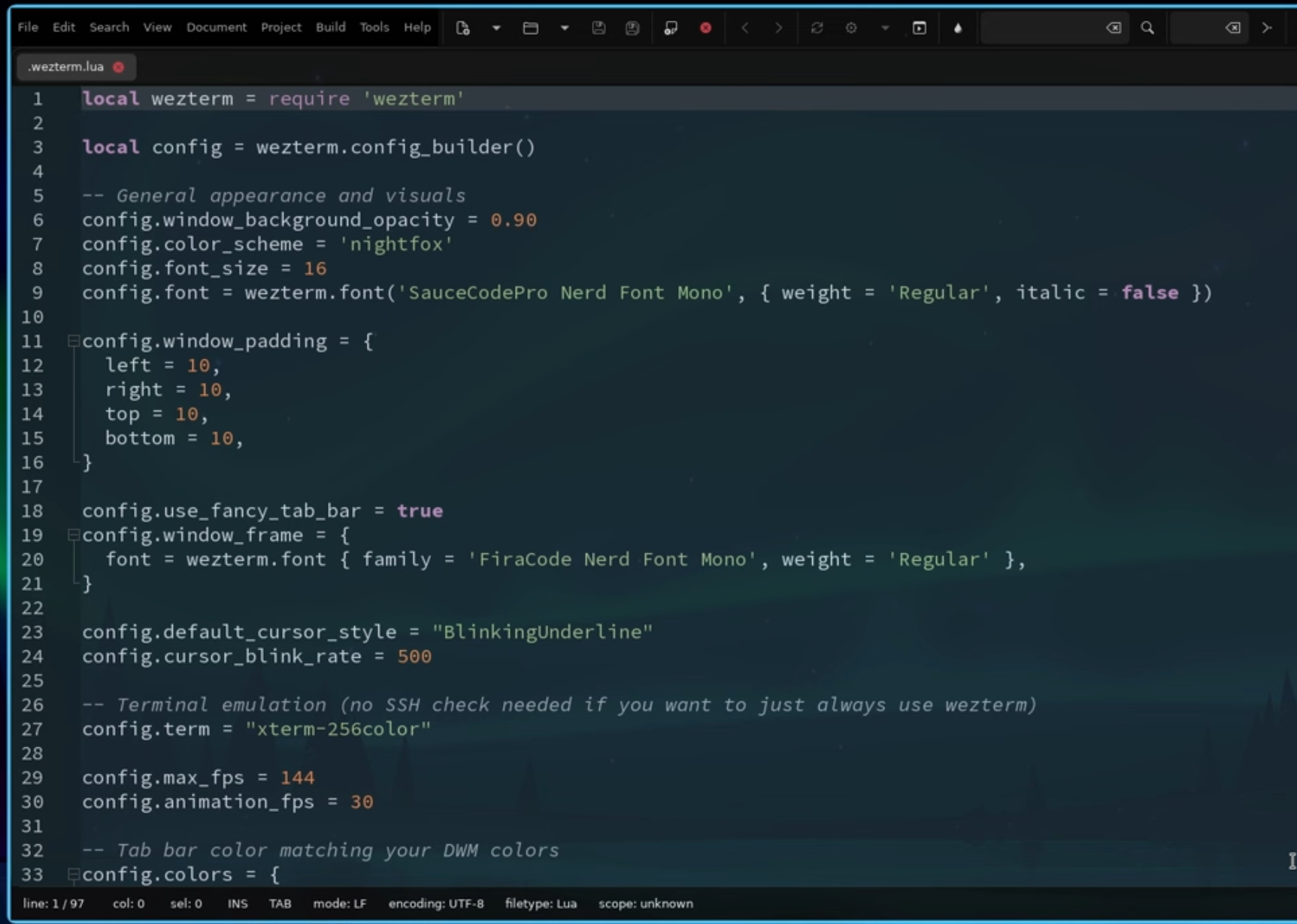
Task: Click the 'false' keyword on line 9
Action: tap(1150, 292)
